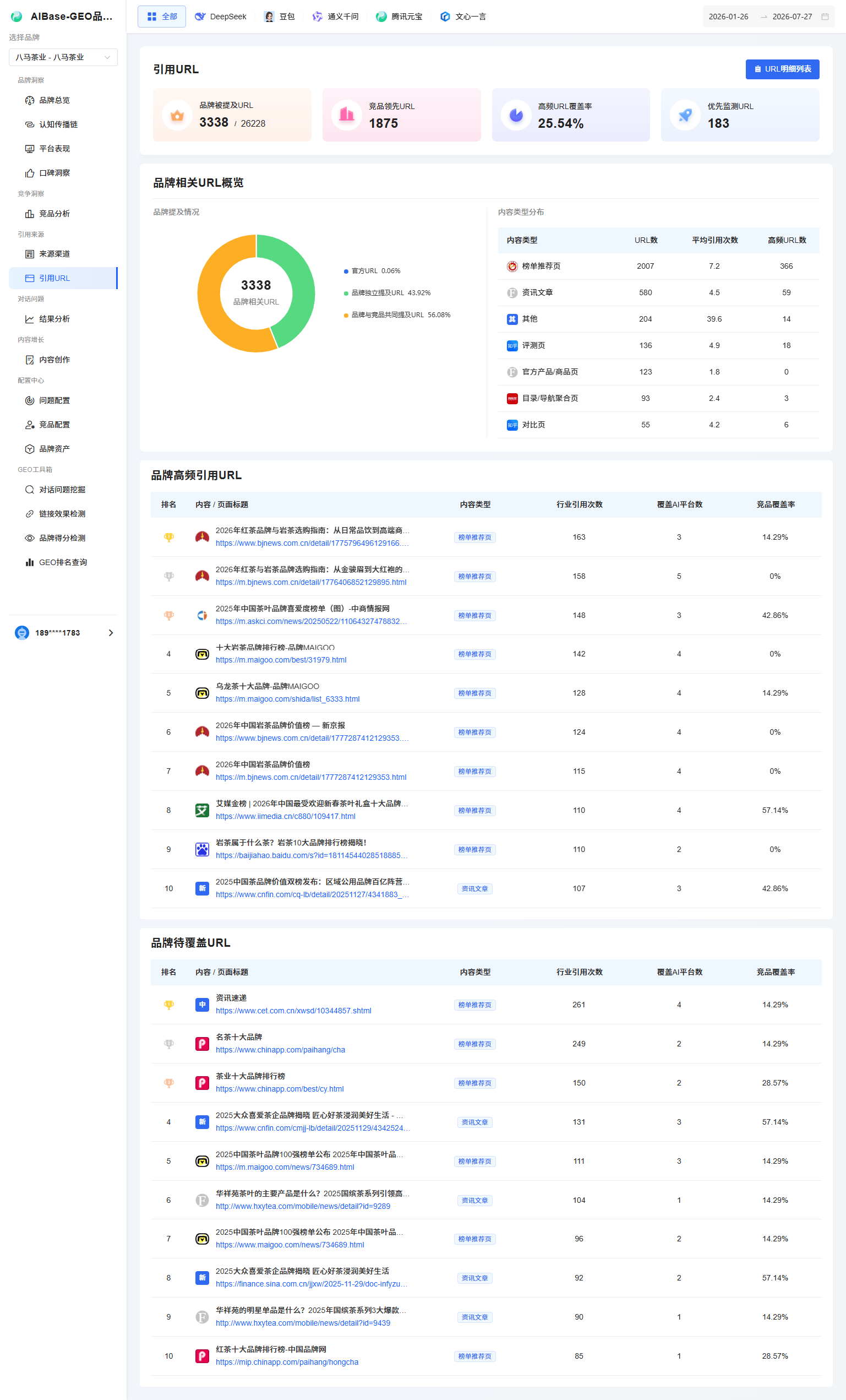
Task: Click the 官方产品/商品页 content type row
Action: click(659, 372)
